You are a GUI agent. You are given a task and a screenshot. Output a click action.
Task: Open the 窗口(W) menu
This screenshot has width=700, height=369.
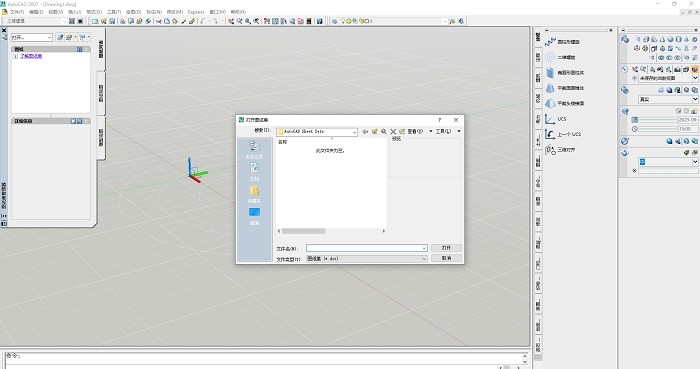pyautogui.click(x=218, y=12)
